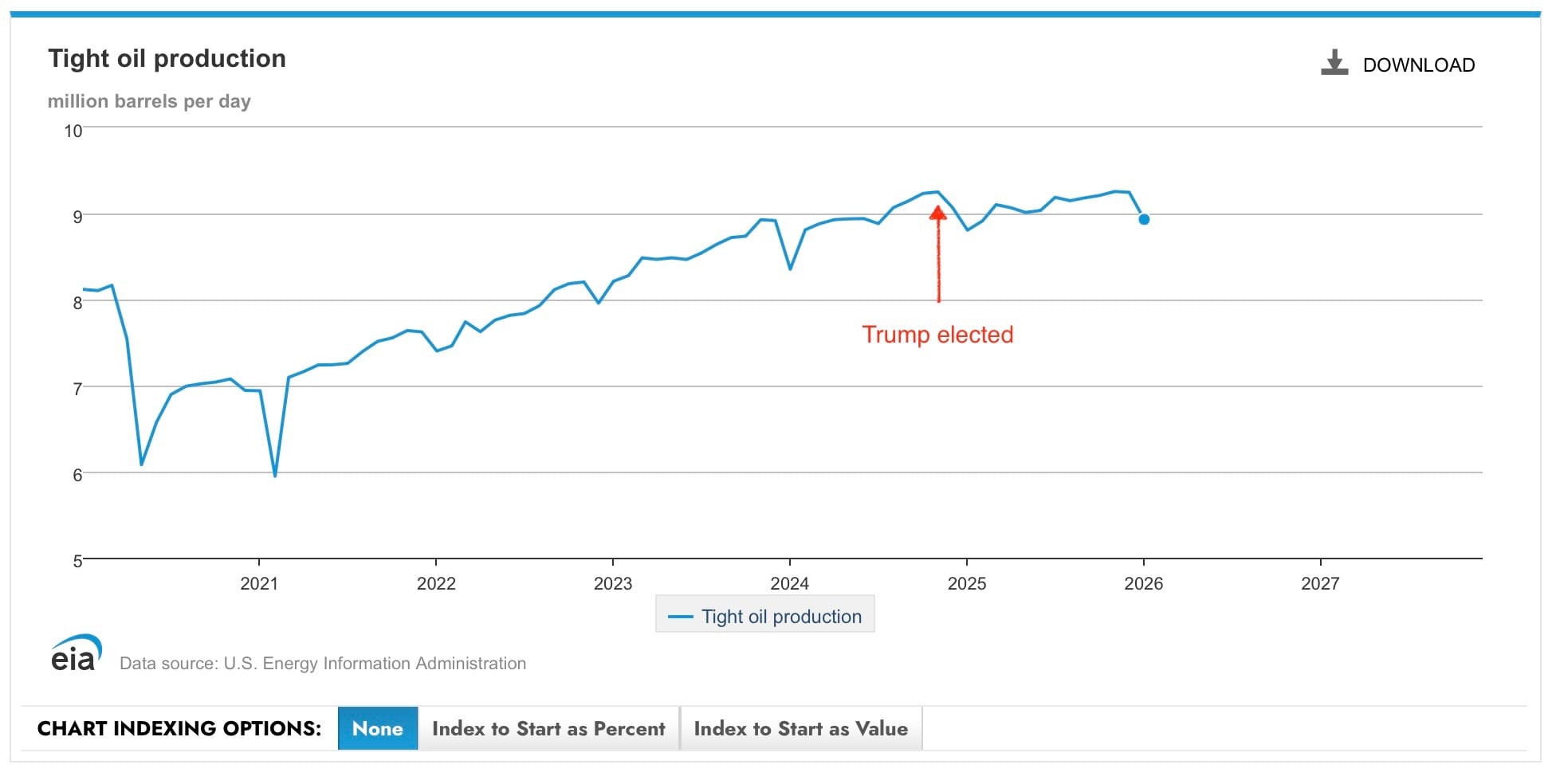Click the CHART INDEXING OPTIONS label
Viewport: 1556px width, 784px height.
point(179,728)
